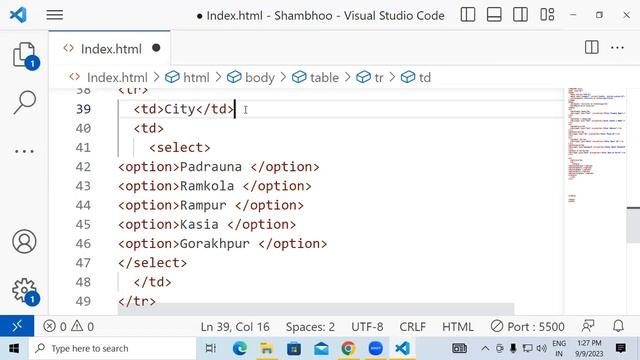Open the Accounts menu icon

tap(24, 241)
